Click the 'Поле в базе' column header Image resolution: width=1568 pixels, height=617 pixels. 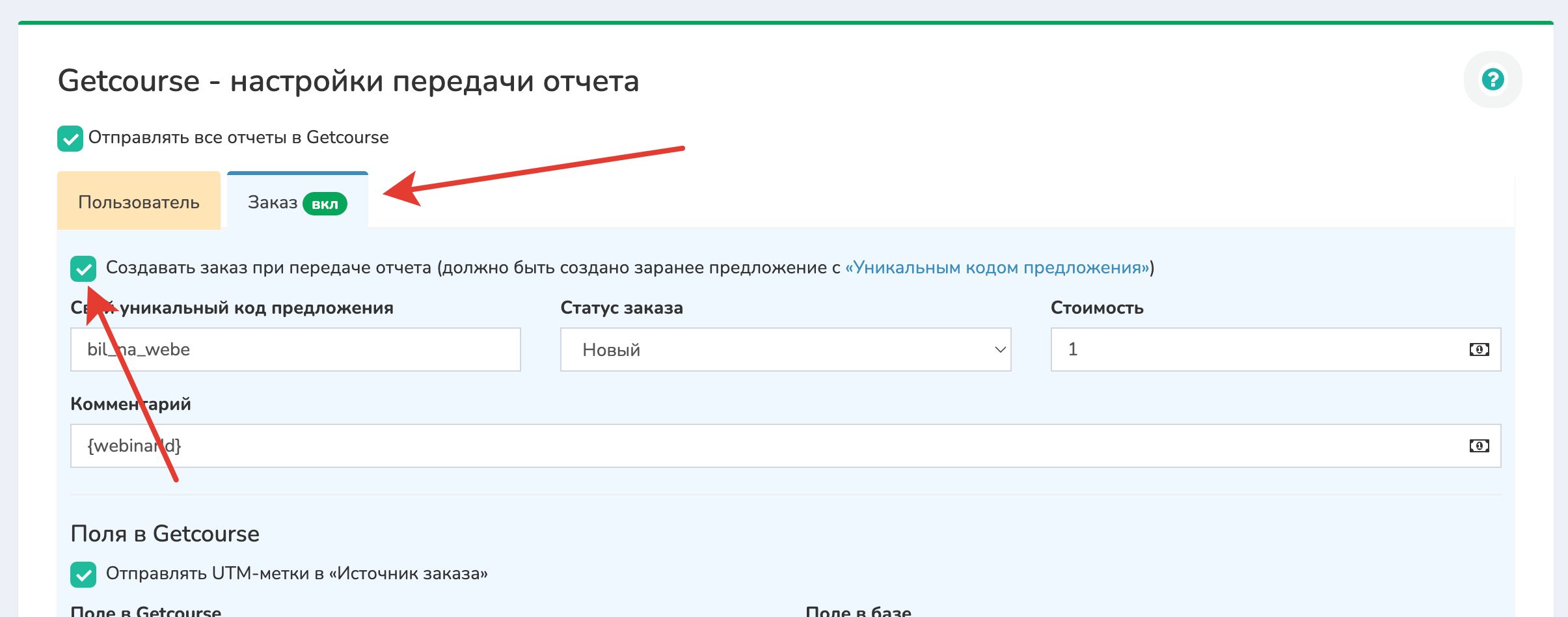tap(858, 610)
